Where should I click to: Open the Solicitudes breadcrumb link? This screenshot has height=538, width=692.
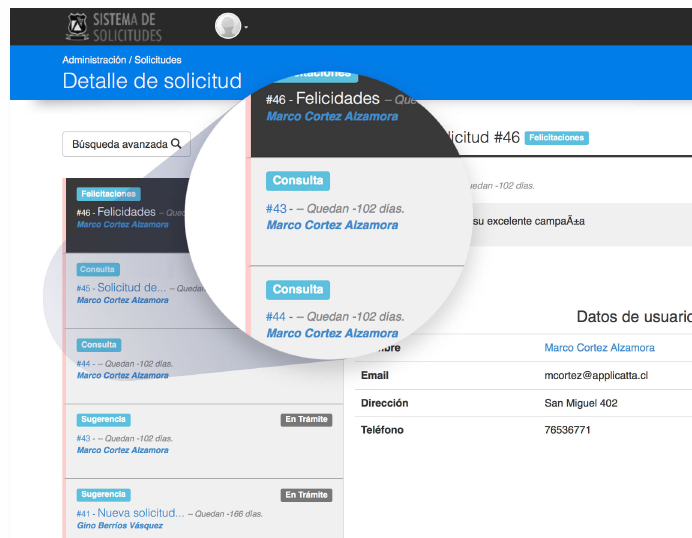click(158, 60)
